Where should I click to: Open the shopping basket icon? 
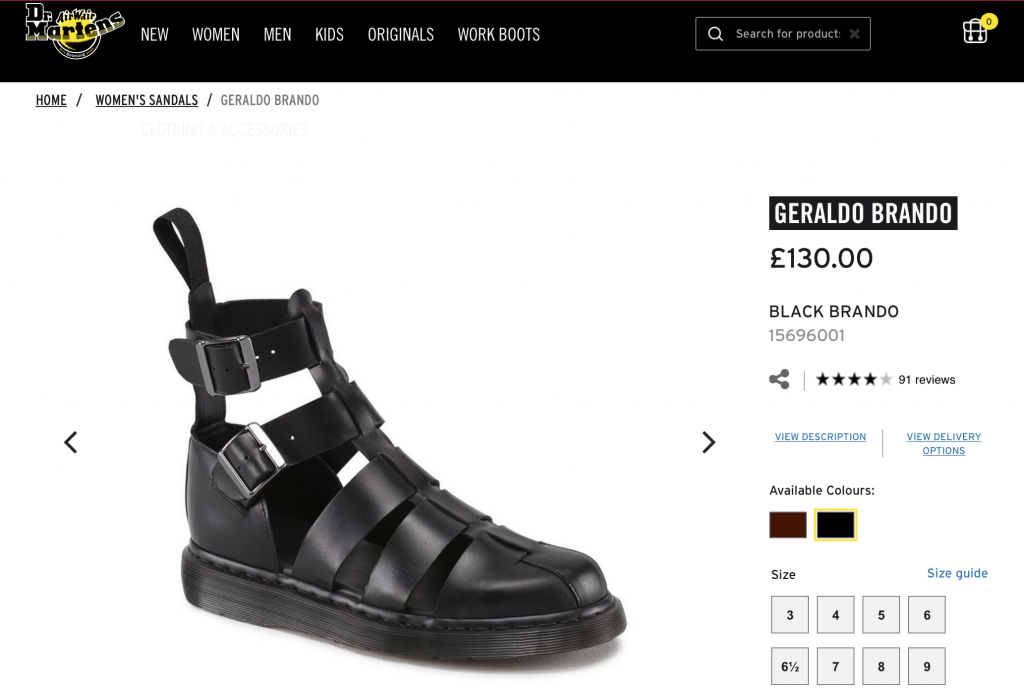click(975, 31)
